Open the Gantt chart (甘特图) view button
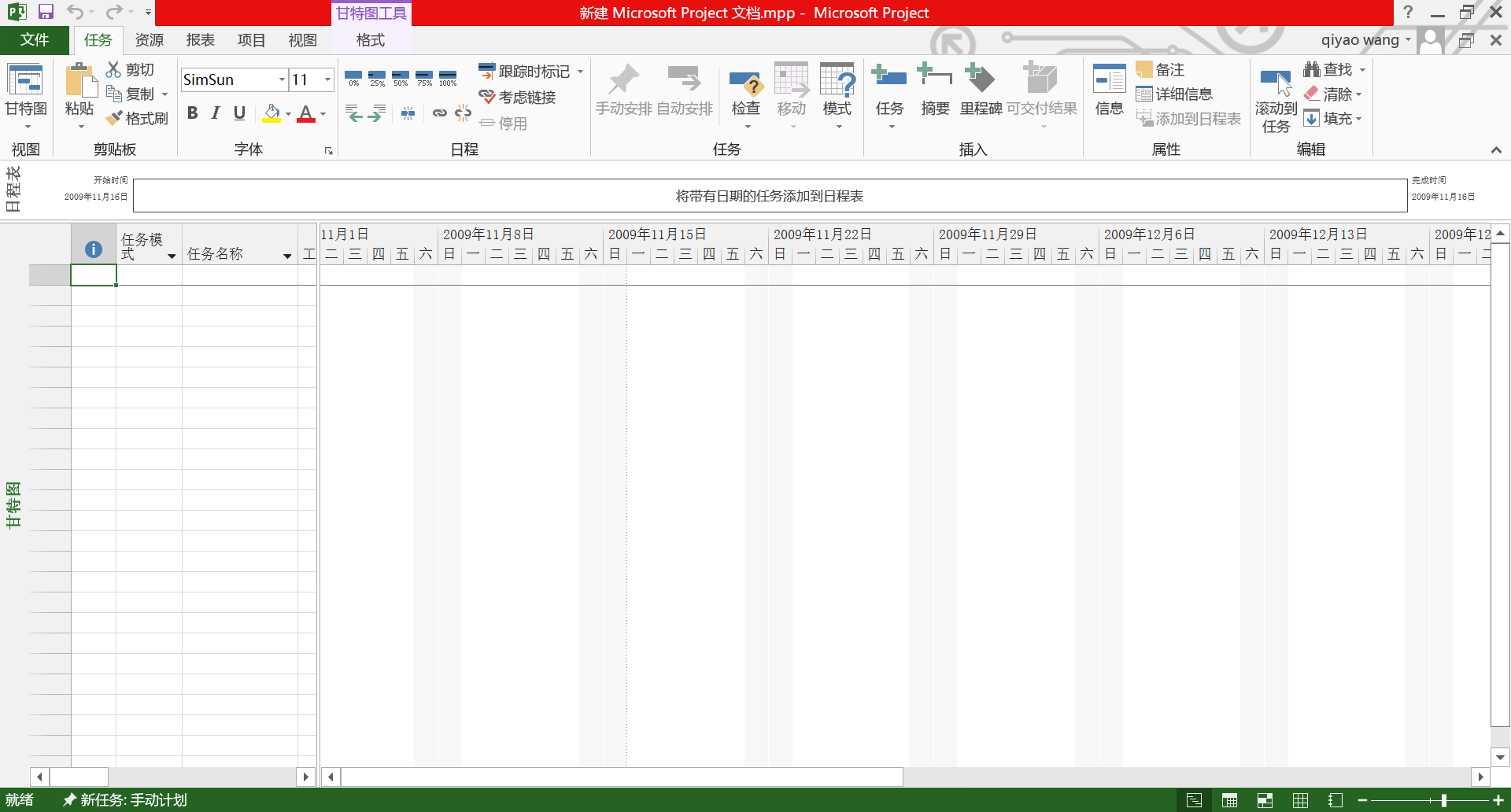The width and height of the screenshot is (1511, 812). click(x=26, y=96)
